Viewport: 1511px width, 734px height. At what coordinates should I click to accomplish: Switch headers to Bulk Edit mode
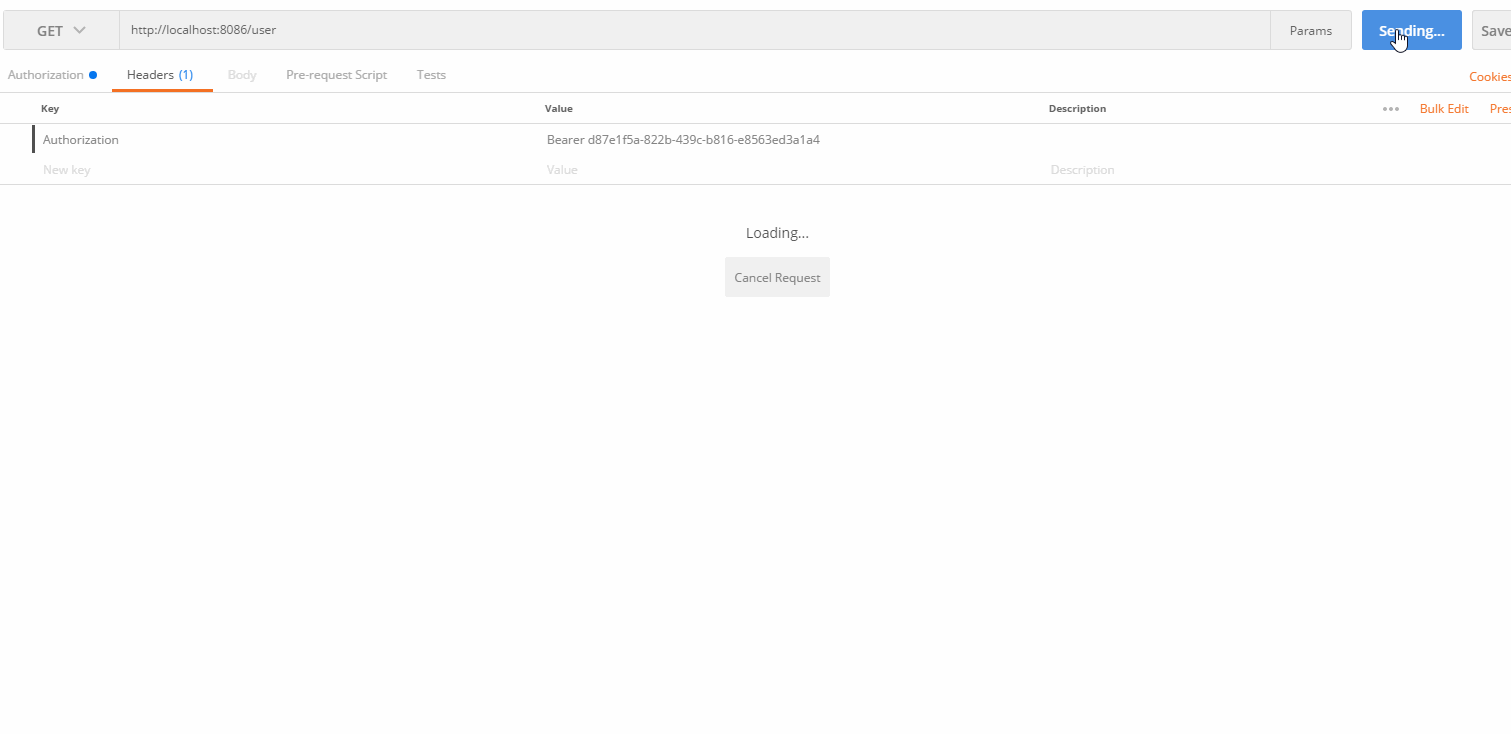tap(1443, 108)
